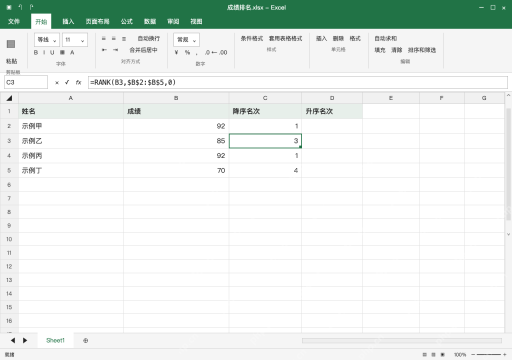Click the zoom slider in status bar
This screenshot has width=512, height=360.
point(489,355)
